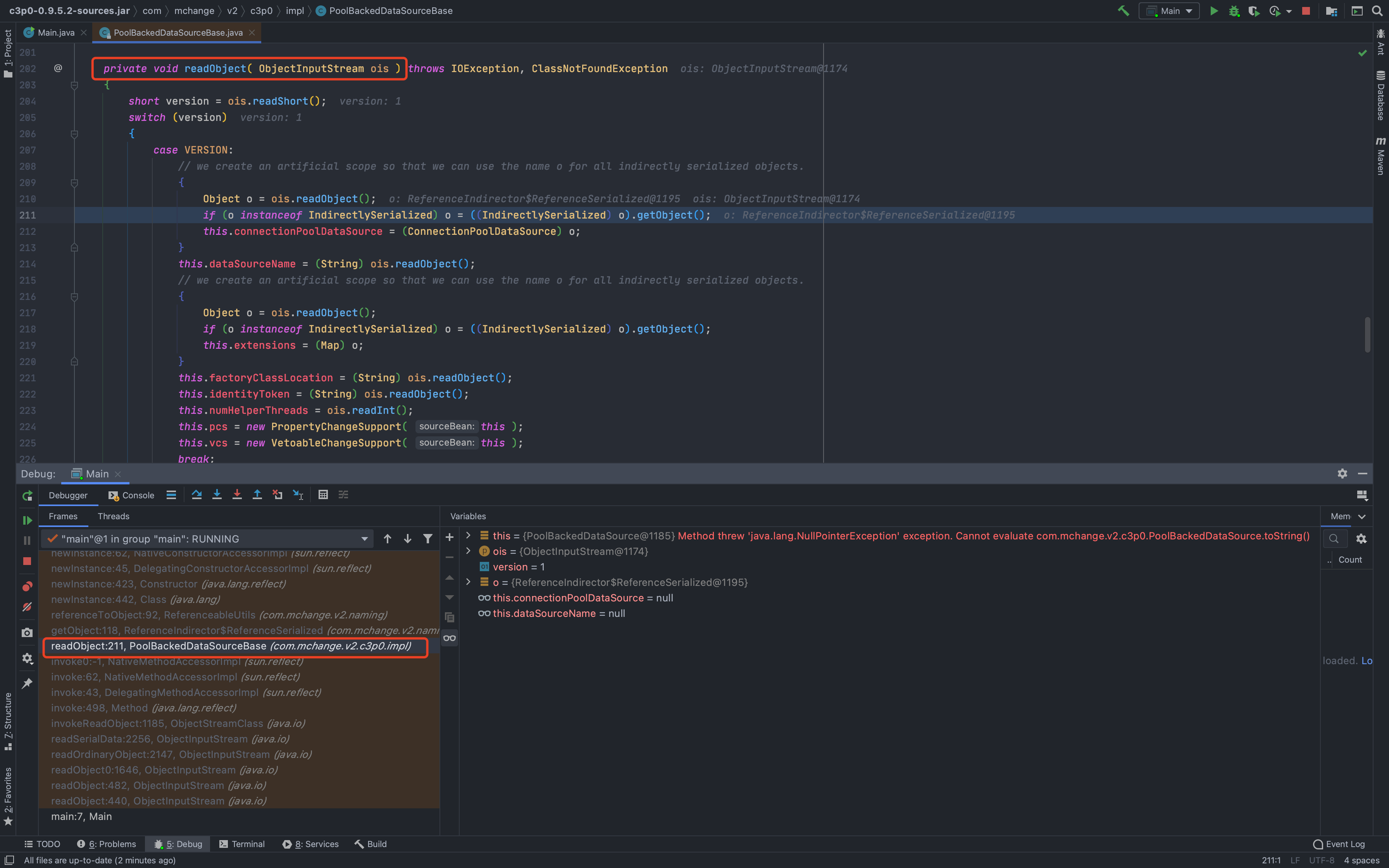Click the Step Out debugger icon
The image size is (1389, 868).
[257, 495]
